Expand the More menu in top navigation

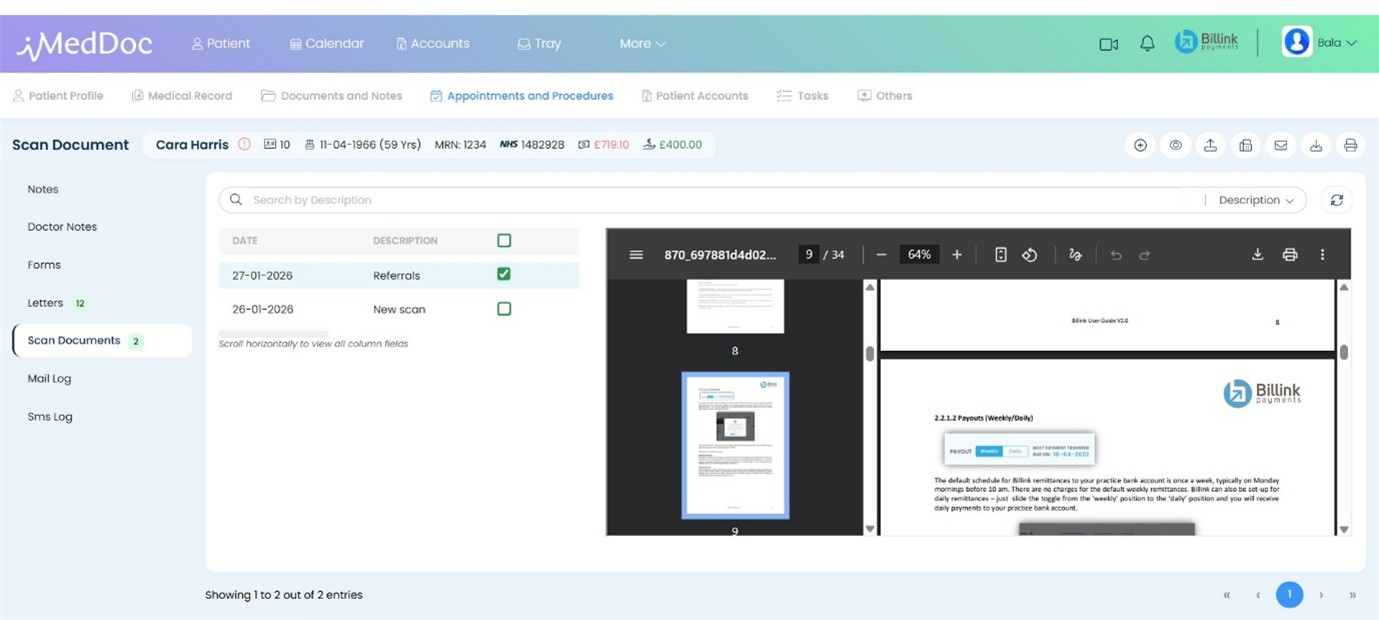[x=642, y=44]
